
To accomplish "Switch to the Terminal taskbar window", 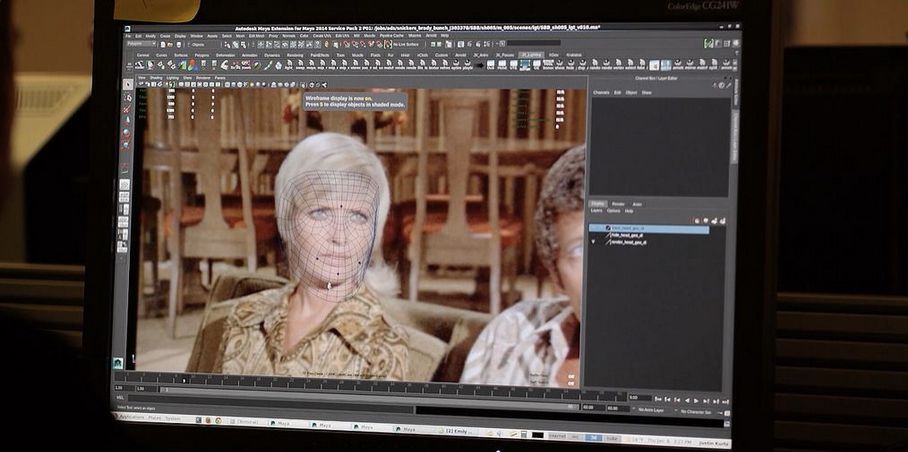I will 244,421.
